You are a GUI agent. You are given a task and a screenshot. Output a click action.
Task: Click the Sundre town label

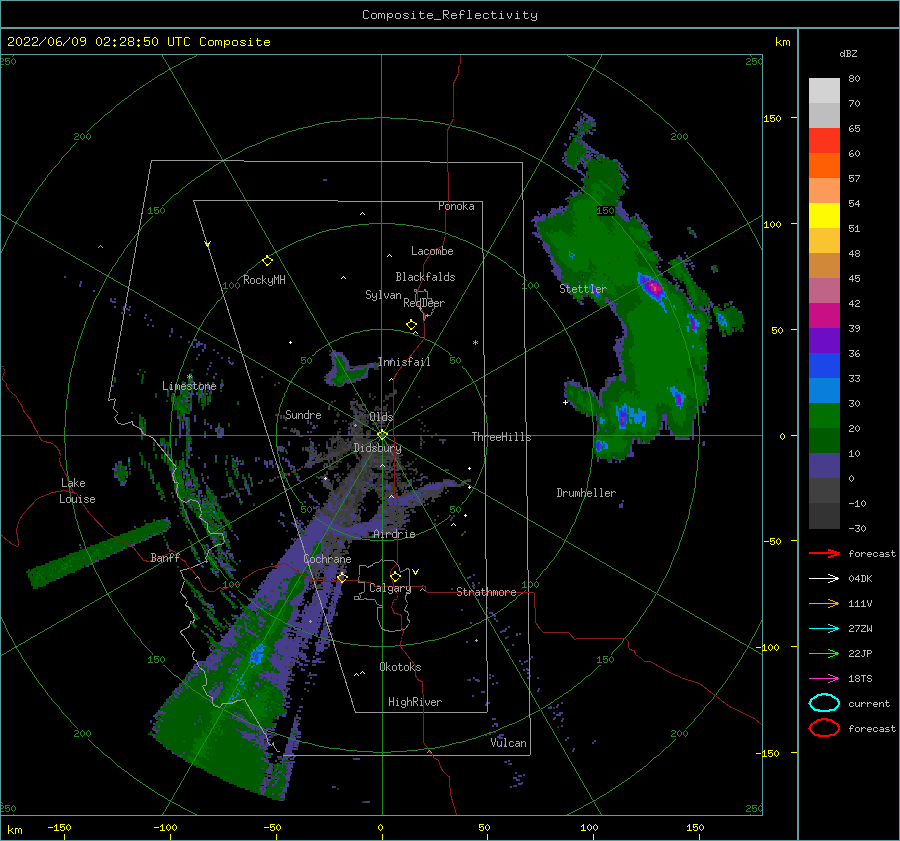(303, 414)
